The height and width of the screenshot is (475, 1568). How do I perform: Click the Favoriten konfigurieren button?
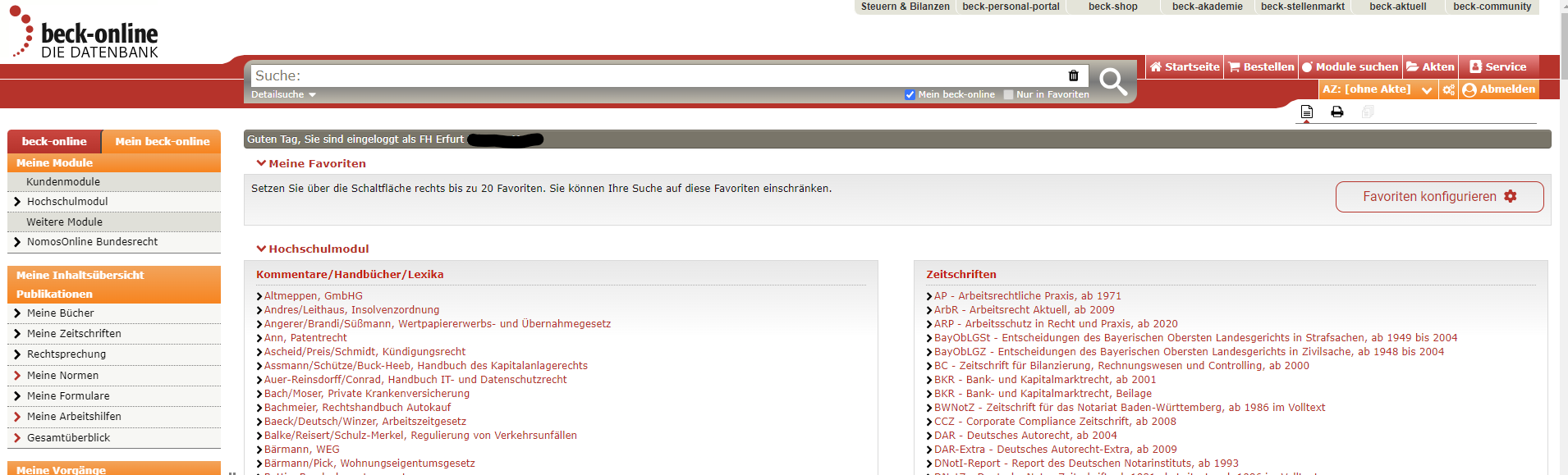click(1438, 197)
